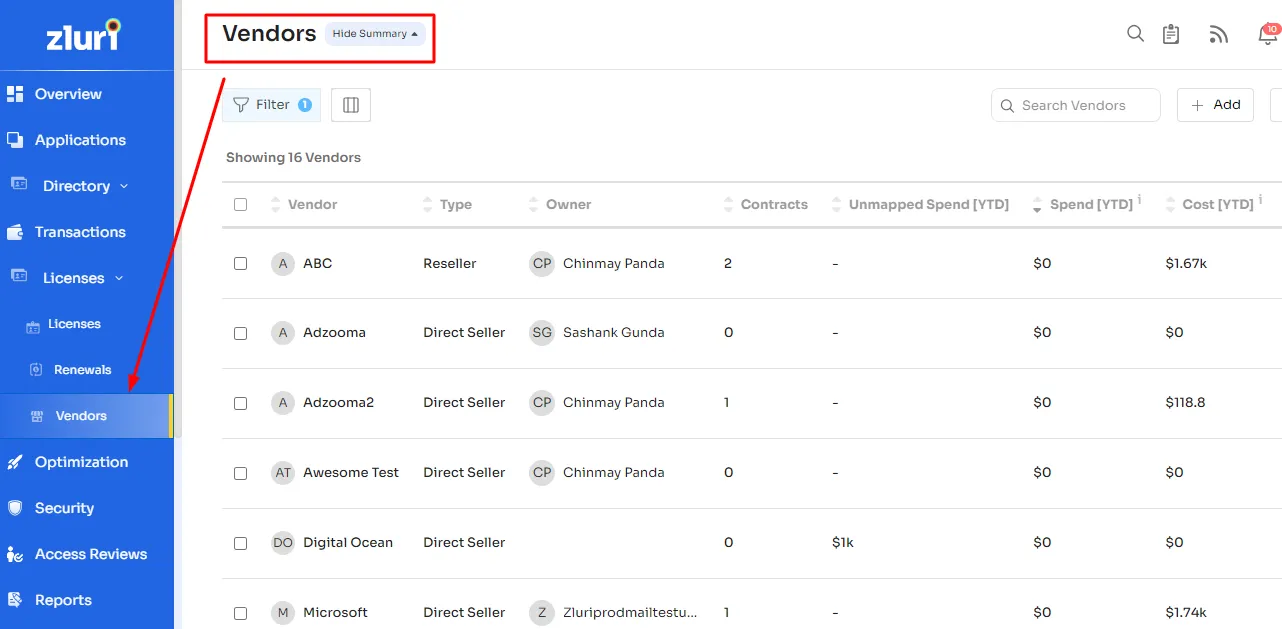
Task: Click the Add vendor button
Action: coord(1215,105)
